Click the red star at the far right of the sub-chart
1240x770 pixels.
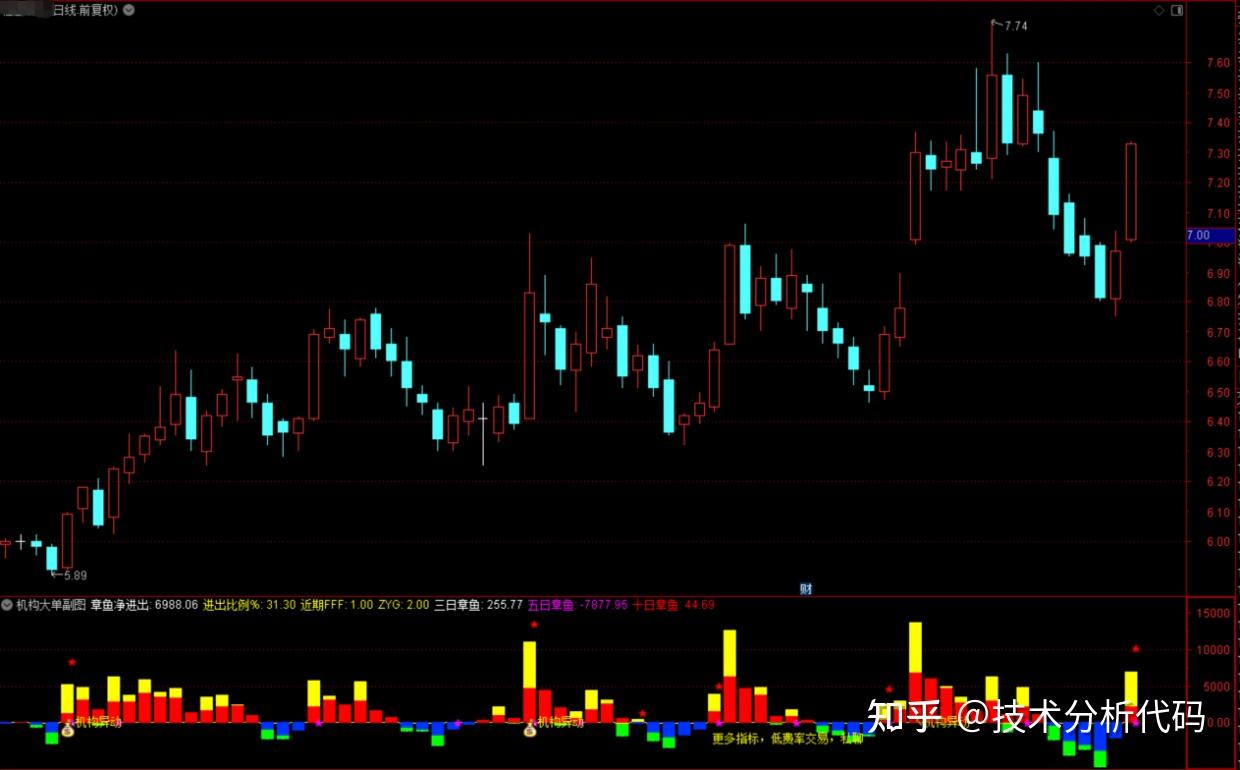(x=1135, y=649)
